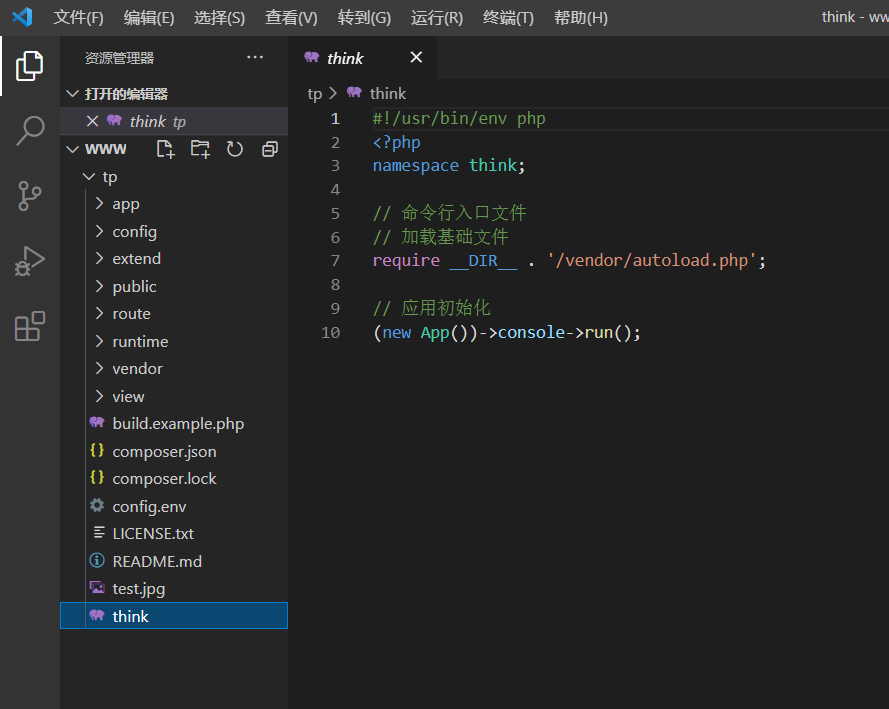
Task: Open the Extensions view
Action: click(30, 326)
